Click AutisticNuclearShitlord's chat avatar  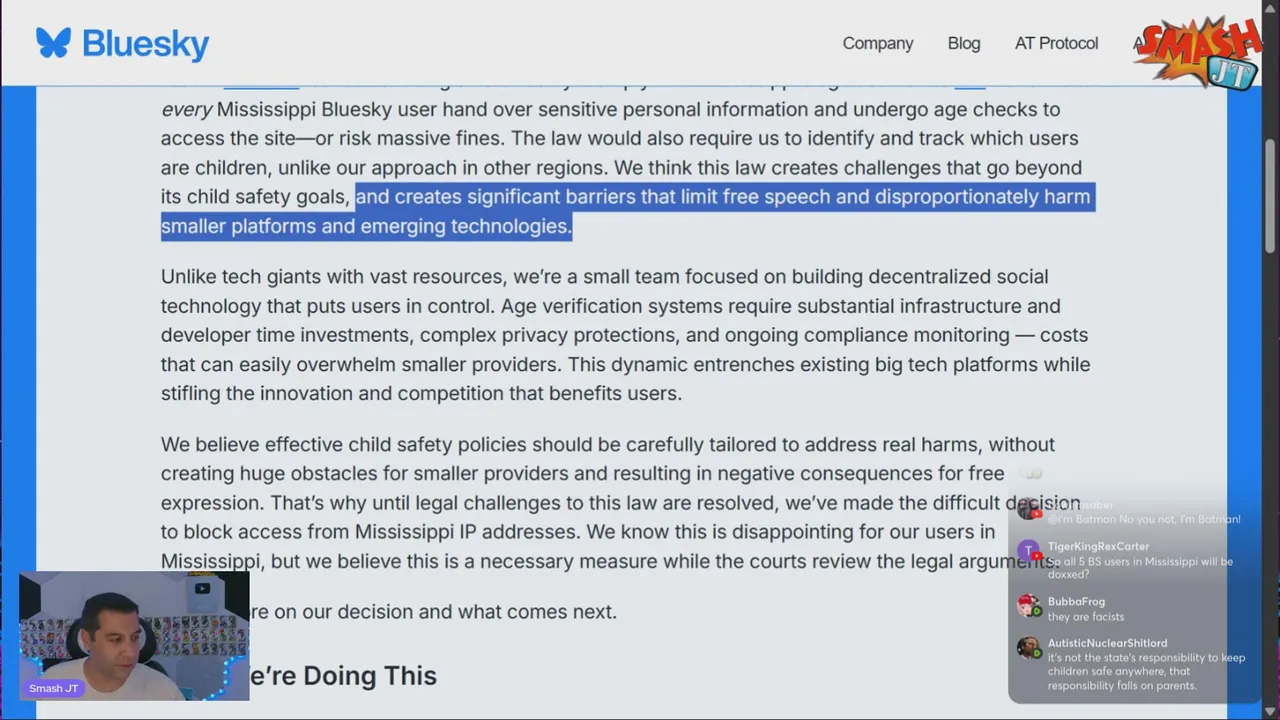tap(1028, 648)
